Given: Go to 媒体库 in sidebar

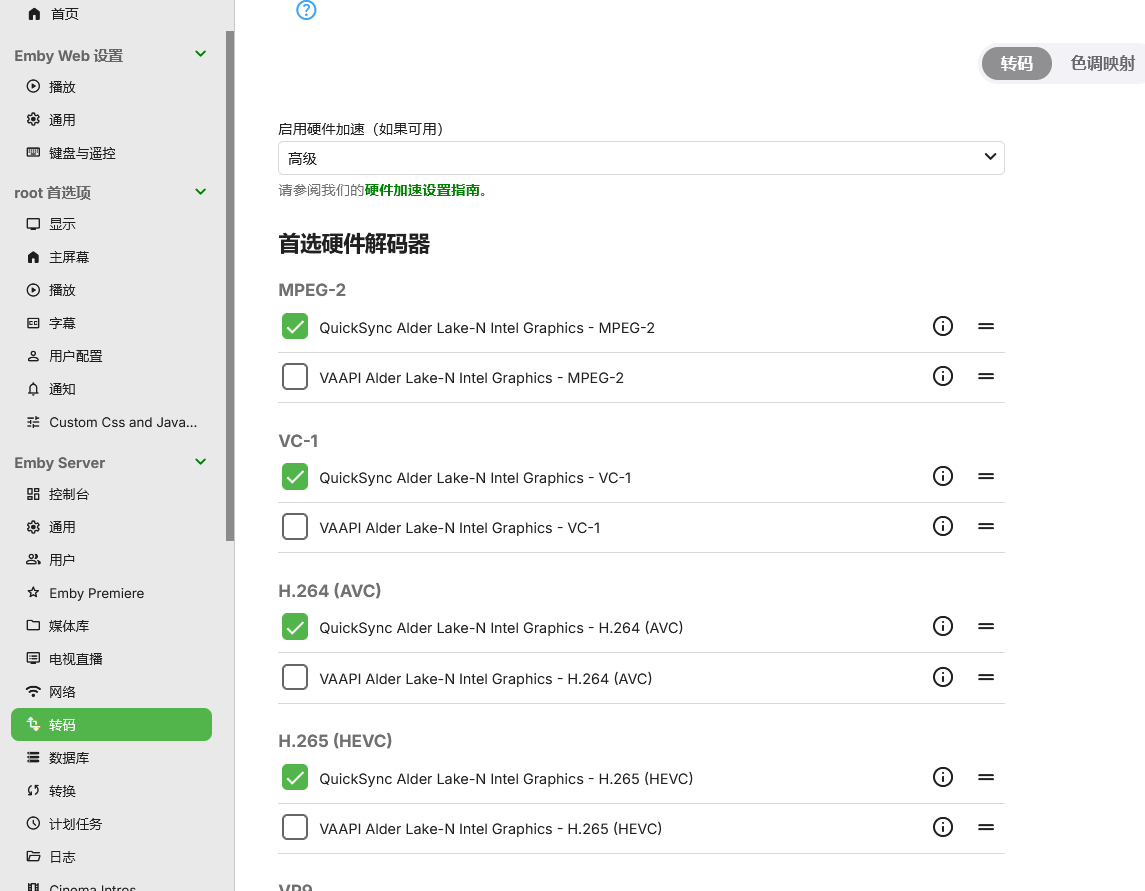Looking at the screenshot, I should pos(69,626).
